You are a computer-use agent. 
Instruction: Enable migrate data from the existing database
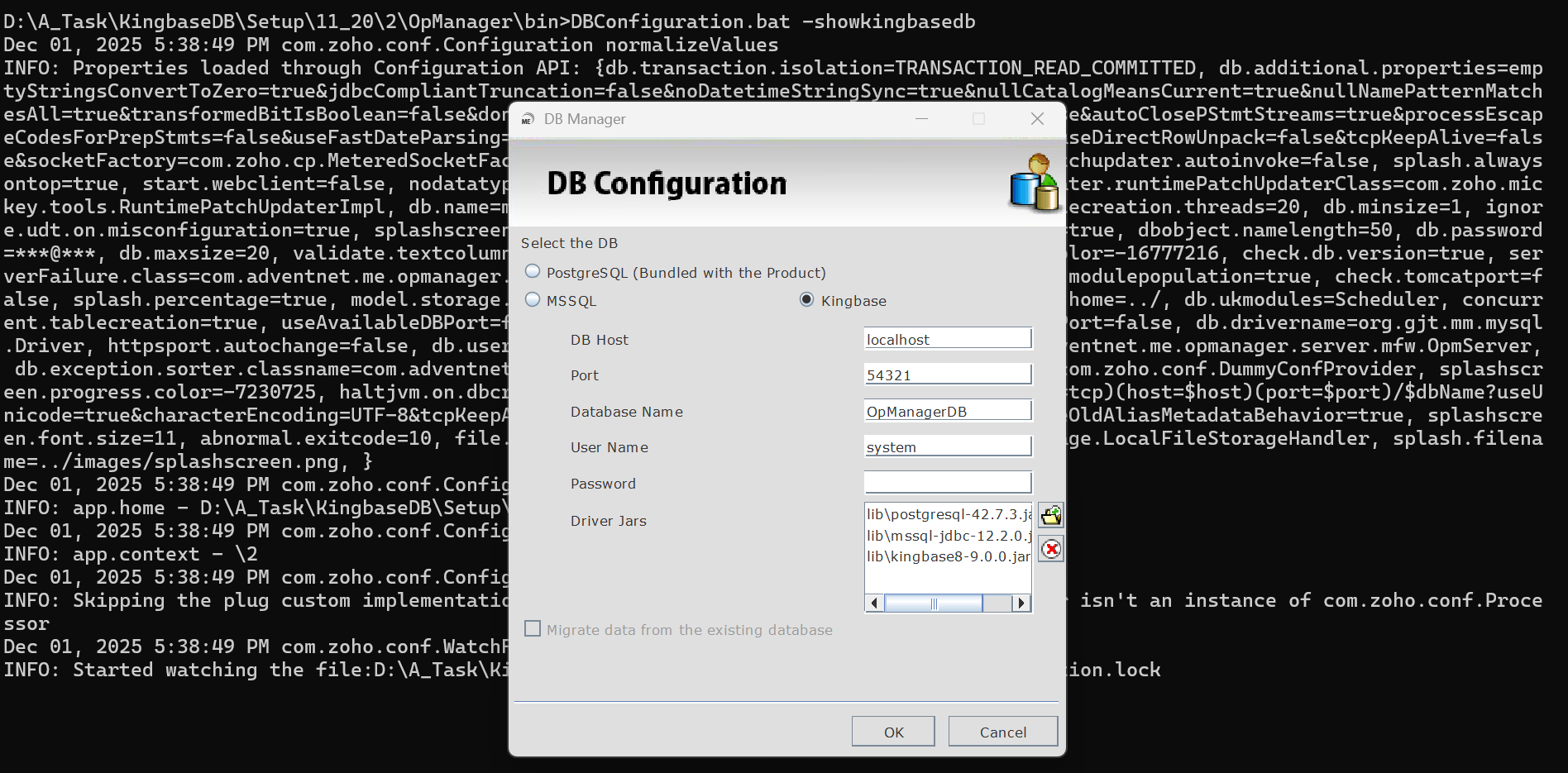tap(533, 628)
